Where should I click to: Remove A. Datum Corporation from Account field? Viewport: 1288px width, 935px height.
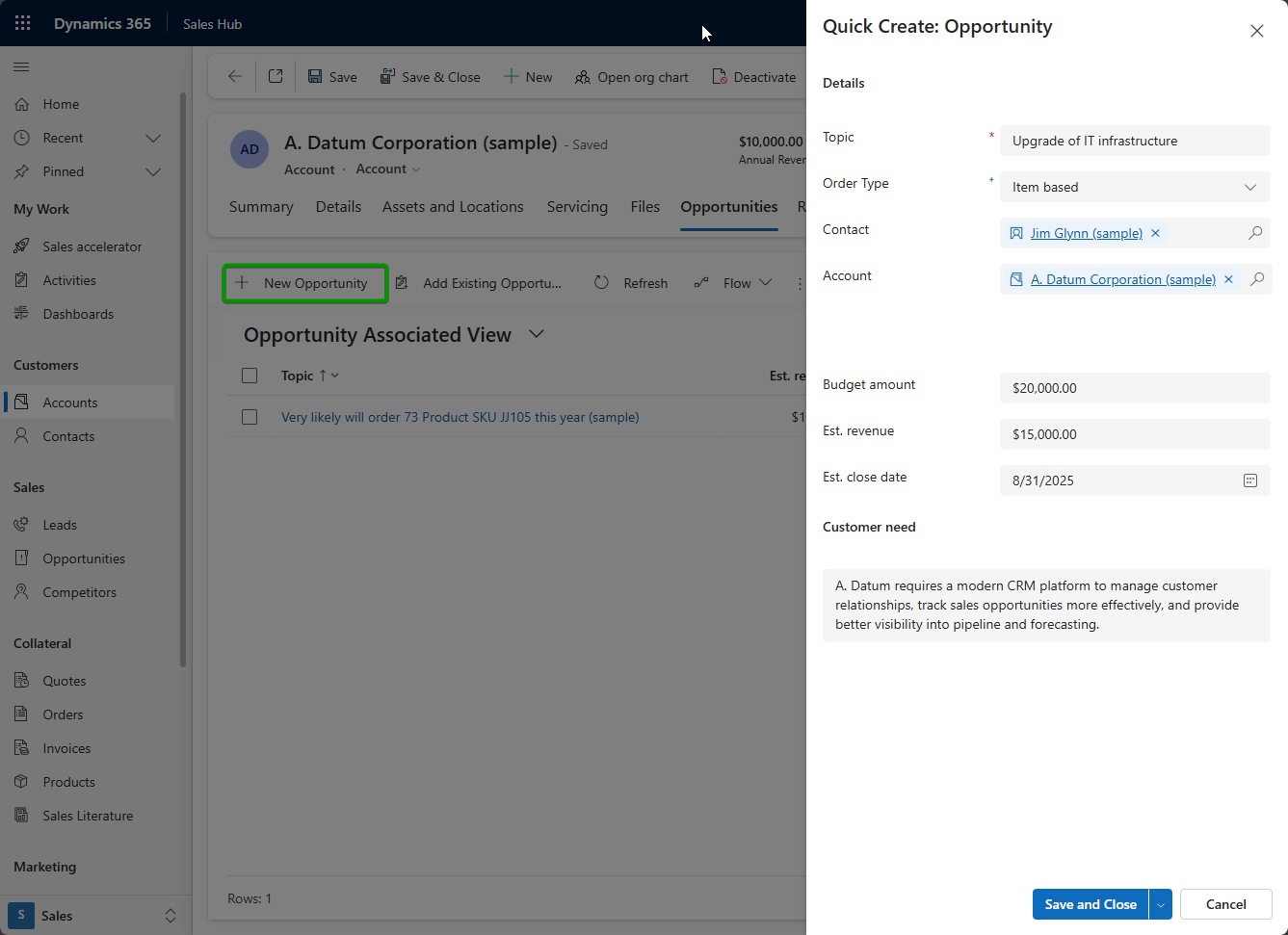click(1228, 279)
